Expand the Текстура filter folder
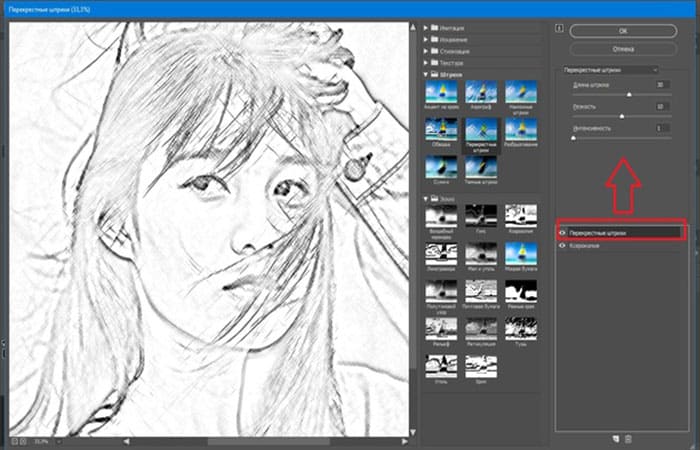Screen dimensions: 700x450 [426, 63]
